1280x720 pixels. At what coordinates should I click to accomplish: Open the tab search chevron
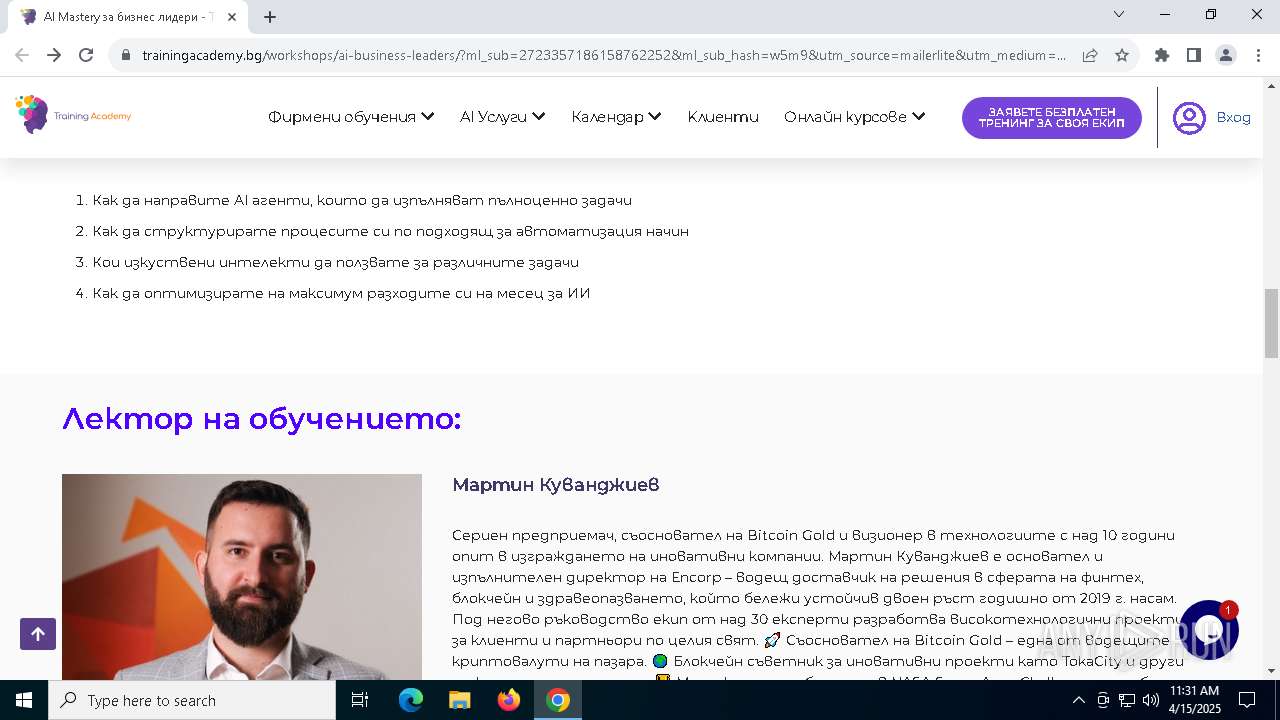coord(1119,15)
